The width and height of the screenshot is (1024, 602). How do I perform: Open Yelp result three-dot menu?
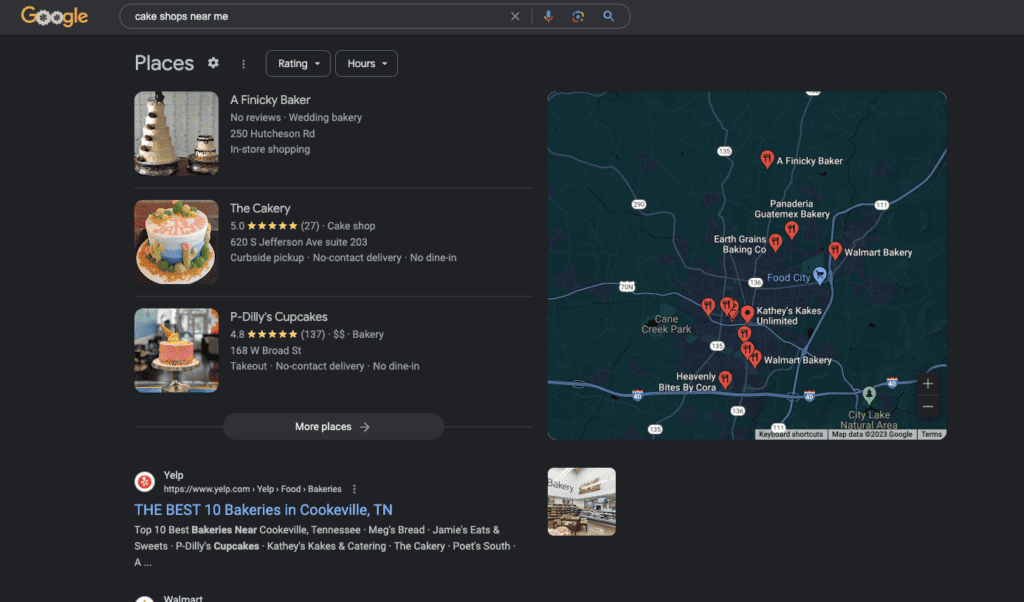[355, 489]
